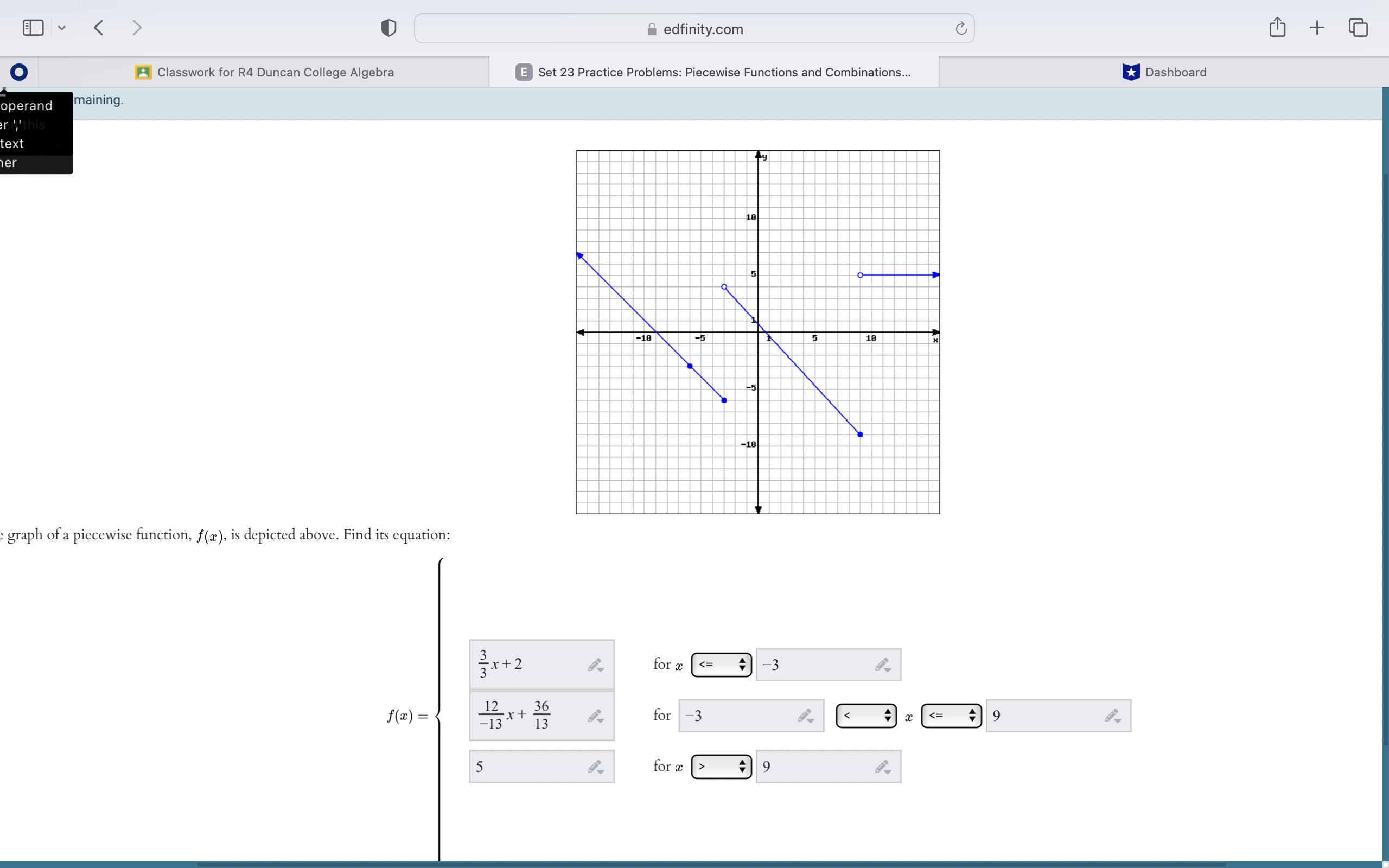The width and height of the screenshot is (1389, 868).
Task: Open the Share sheet icon
Action: pyautogui.click(x=1277, y=27)
